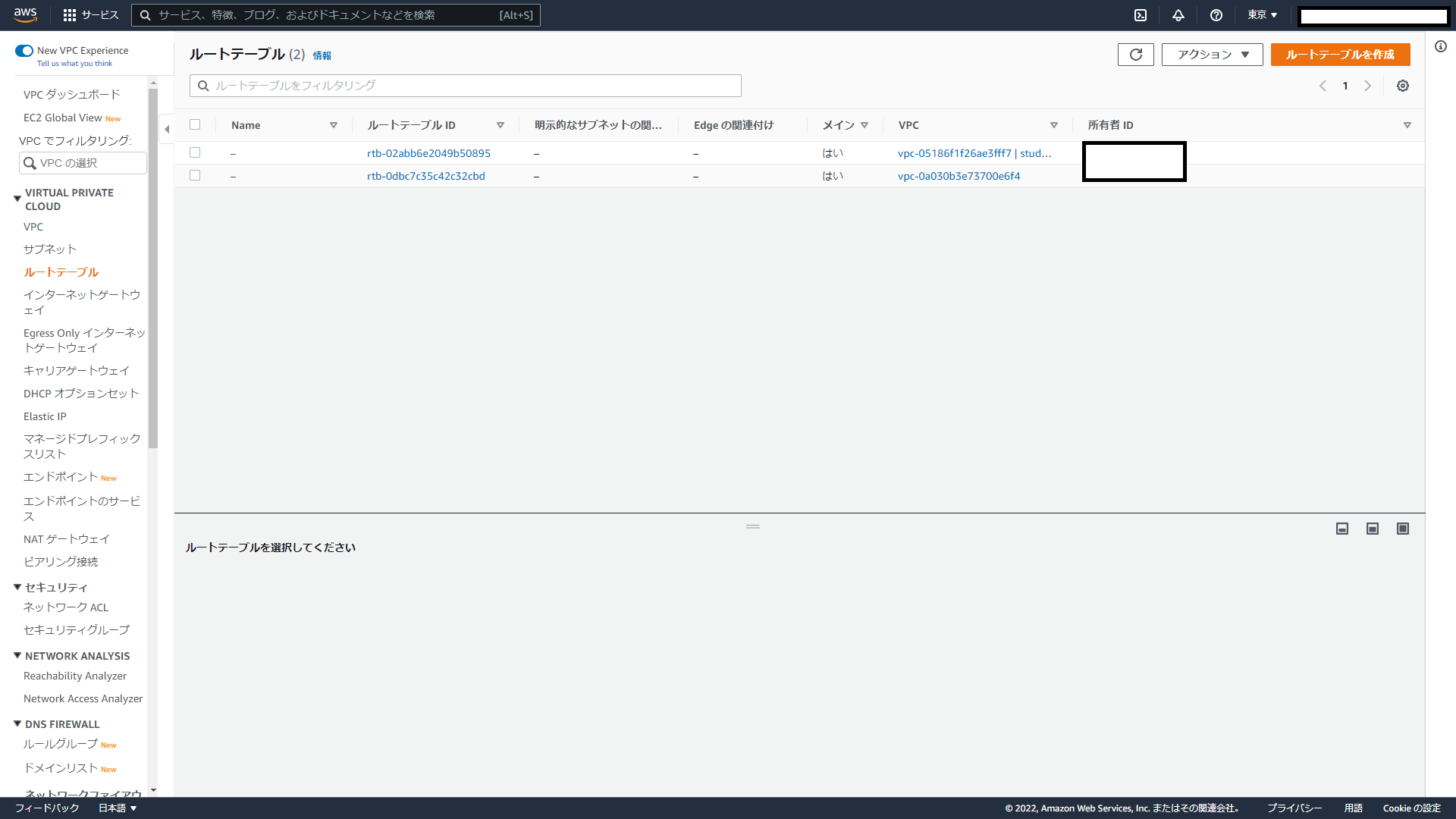
Task: Click ルートテーブルを作成 button
Action: click(x=1339, y=55)
